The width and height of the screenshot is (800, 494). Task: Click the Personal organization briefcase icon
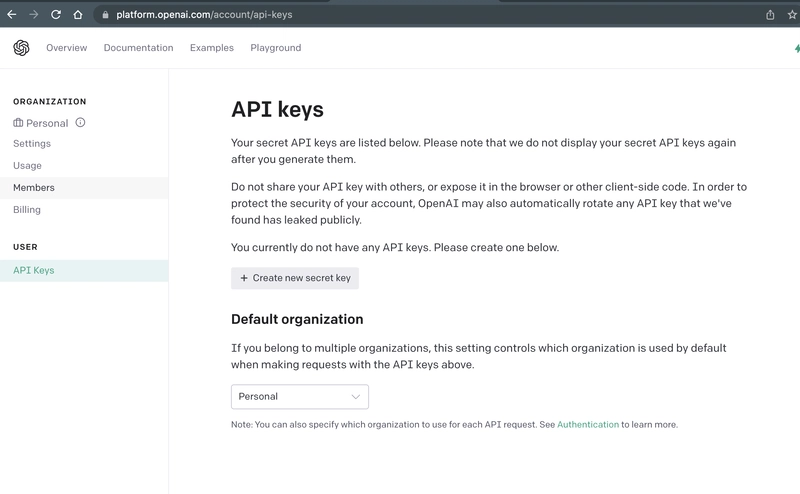[18, 122]
